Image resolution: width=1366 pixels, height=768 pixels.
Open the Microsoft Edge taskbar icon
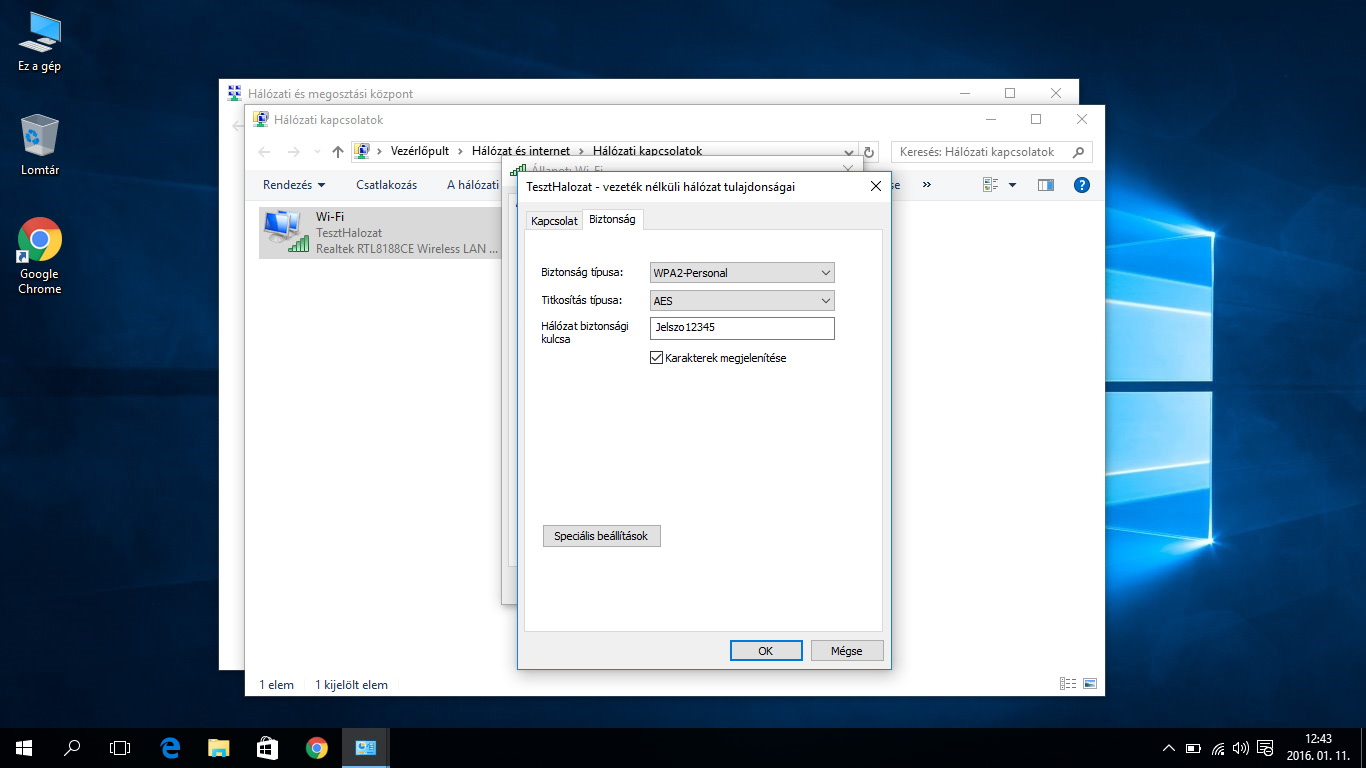pyautogui.click(x=170, y=747)
